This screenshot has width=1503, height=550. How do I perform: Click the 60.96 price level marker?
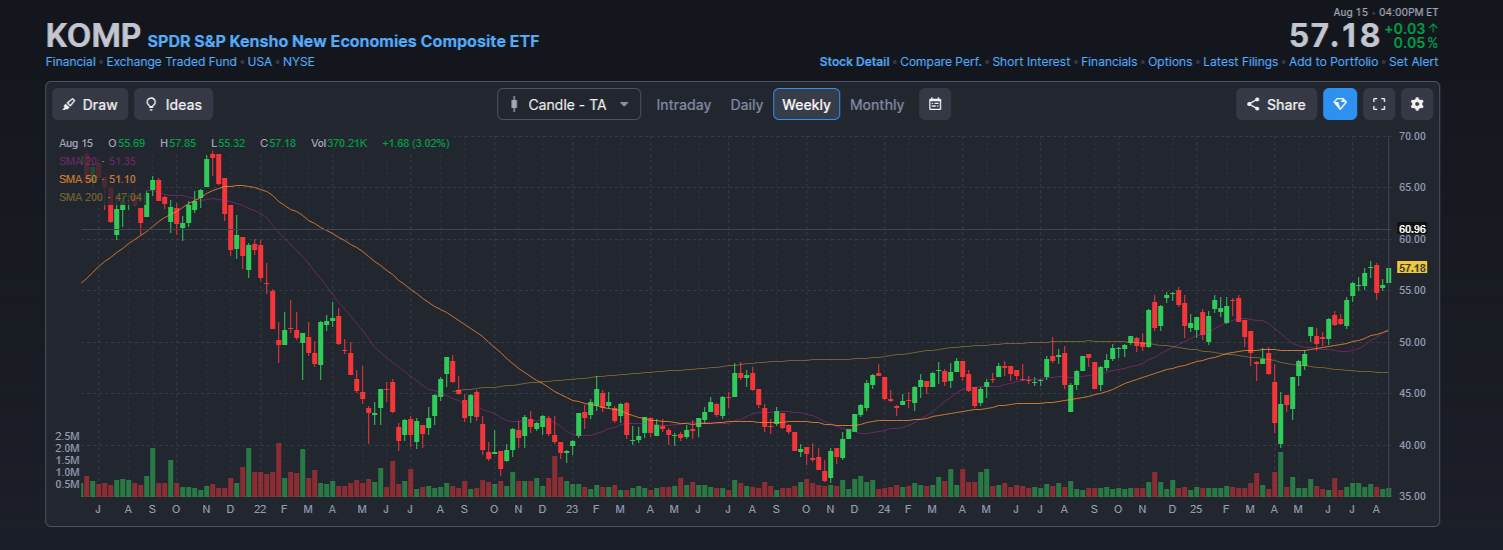coord(1412,229)
